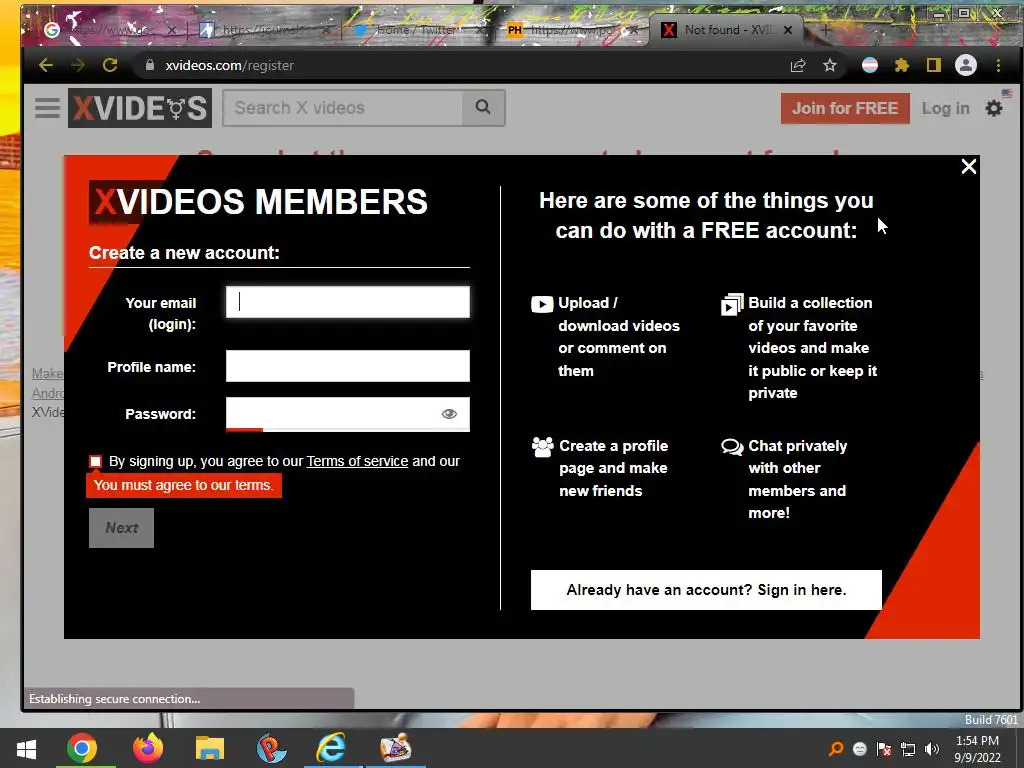
Task: Close the registration dialog with X
Action: click(x=968, y=167)
